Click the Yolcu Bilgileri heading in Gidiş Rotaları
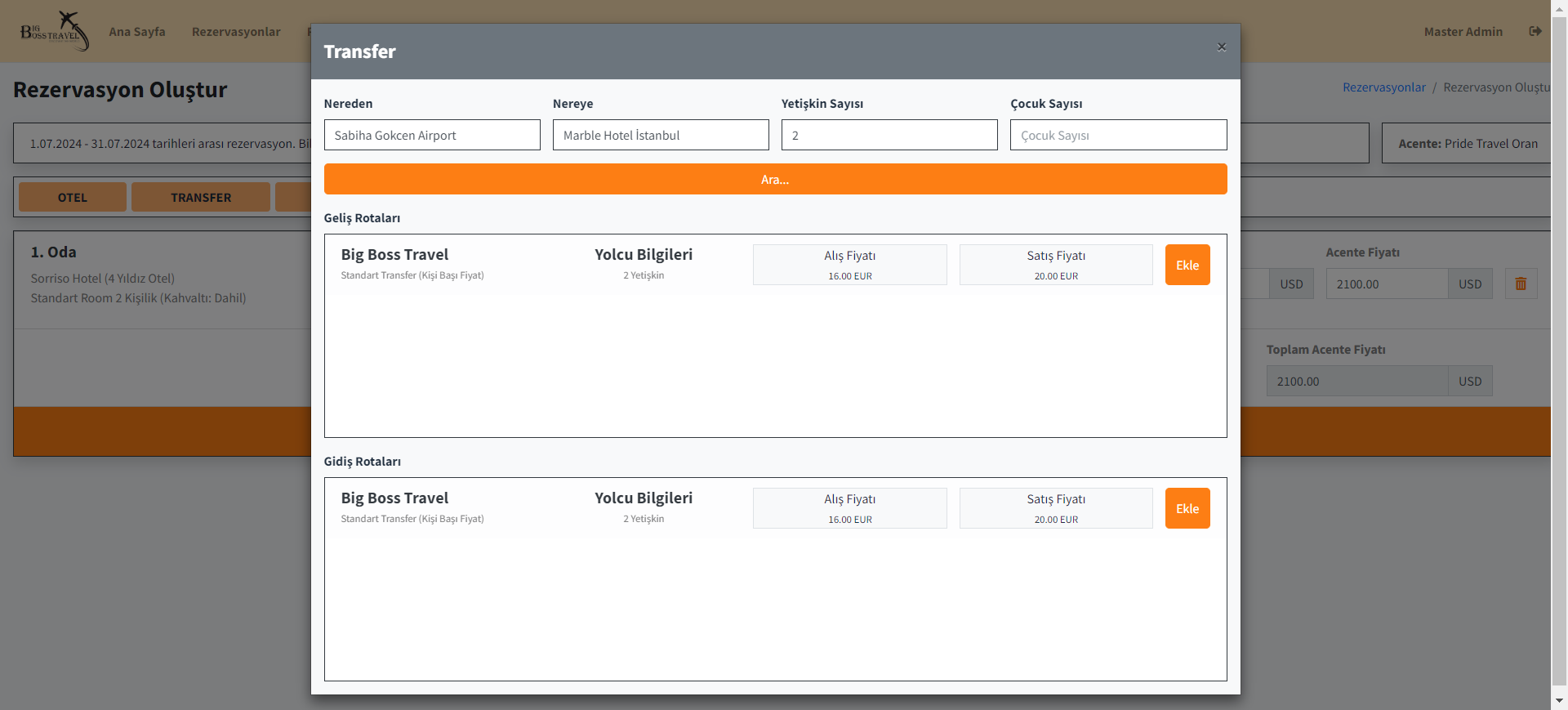Image resolution: width=1568 pixels, height=710 pixels. click(x=644, y=498)
